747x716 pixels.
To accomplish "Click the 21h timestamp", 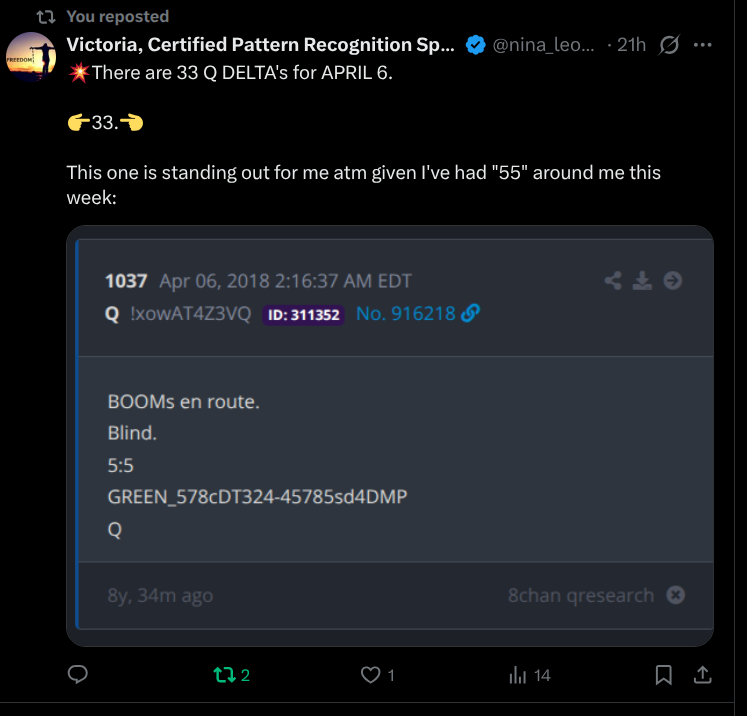I will click(x=632, y=45).
